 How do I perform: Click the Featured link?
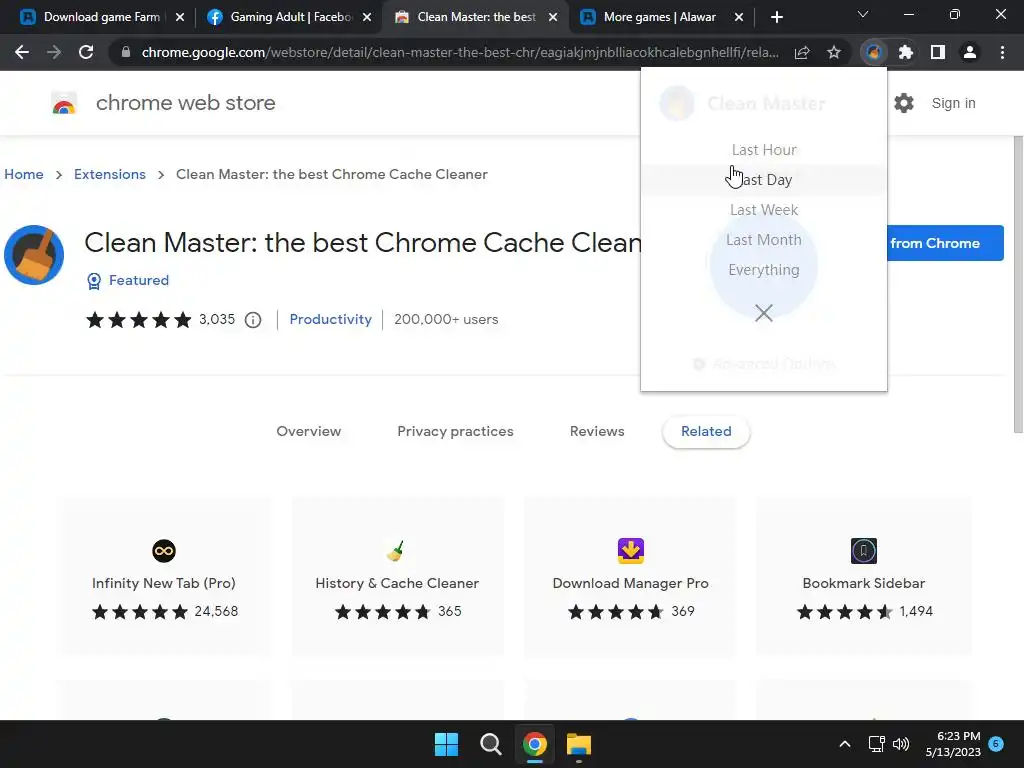(138, 280)
